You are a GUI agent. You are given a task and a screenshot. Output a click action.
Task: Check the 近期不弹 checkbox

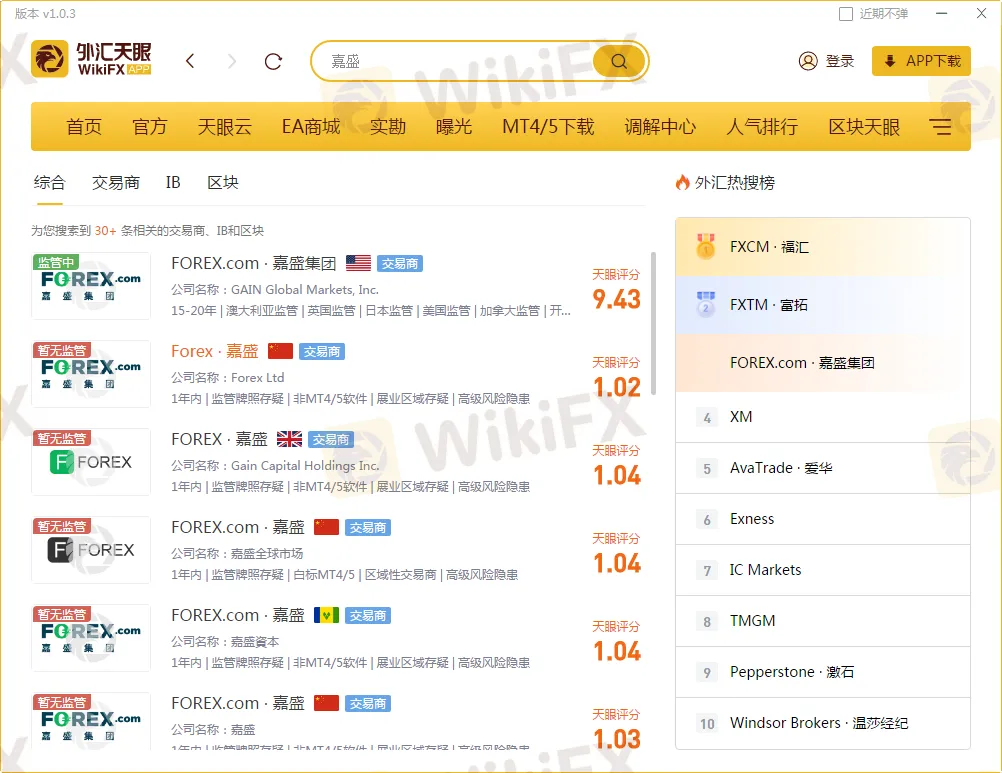pos(844,13)
